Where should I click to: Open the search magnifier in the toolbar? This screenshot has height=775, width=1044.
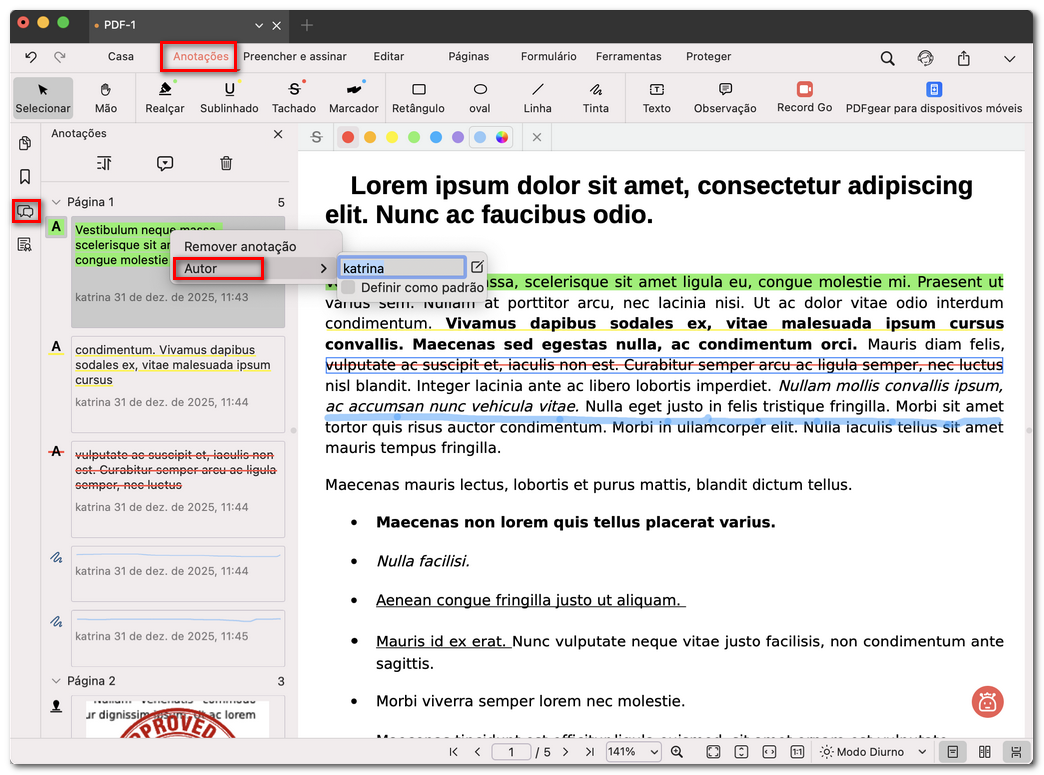tap(887, 58)
